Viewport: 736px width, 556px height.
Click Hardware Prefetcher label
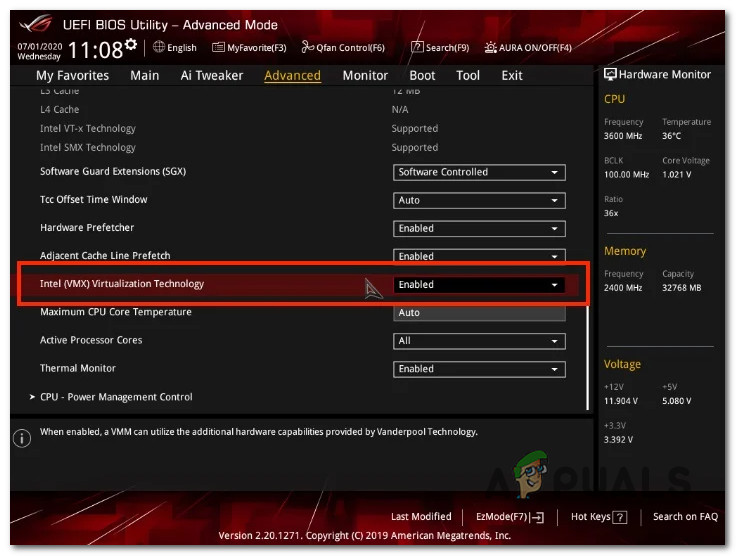click(87, 228)
